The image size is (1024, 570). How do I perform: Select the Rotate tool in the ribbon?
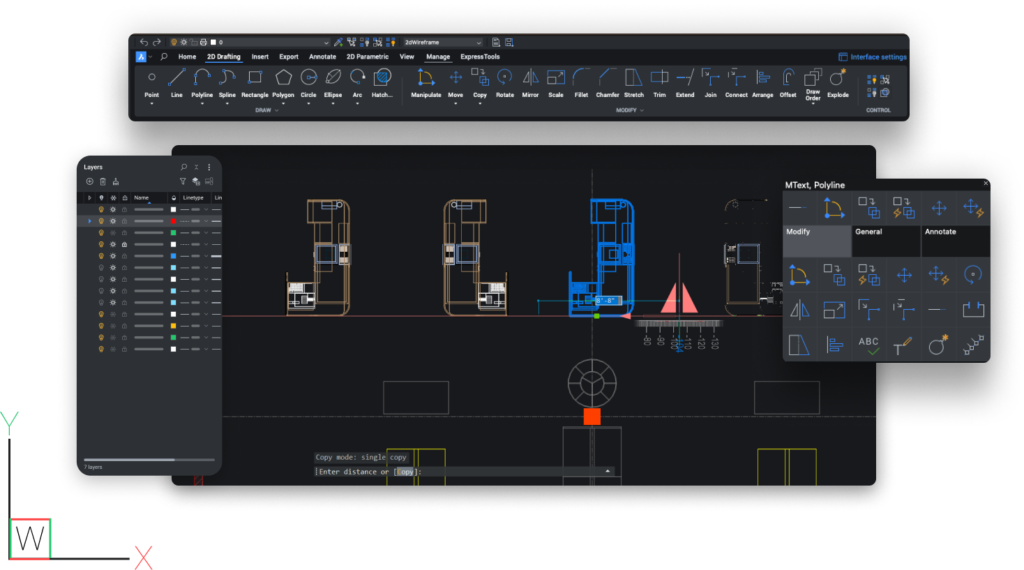(505, 78)
